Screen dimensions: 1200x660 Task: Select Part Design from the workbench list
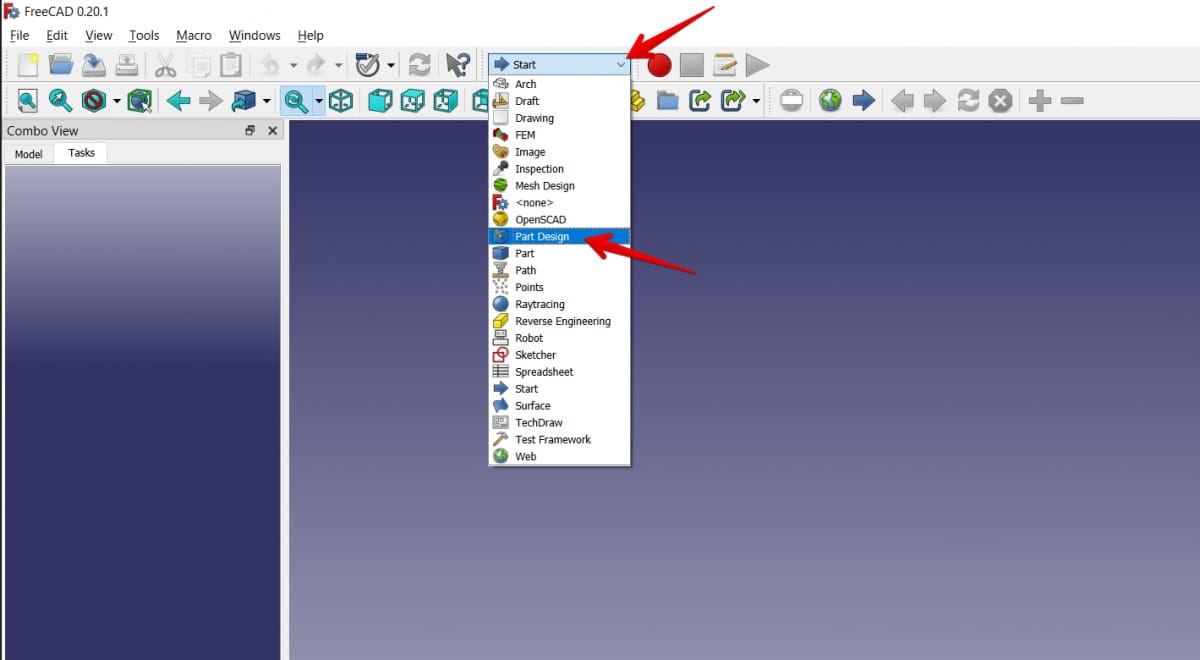pyautogui.click(x=542, y=236)
